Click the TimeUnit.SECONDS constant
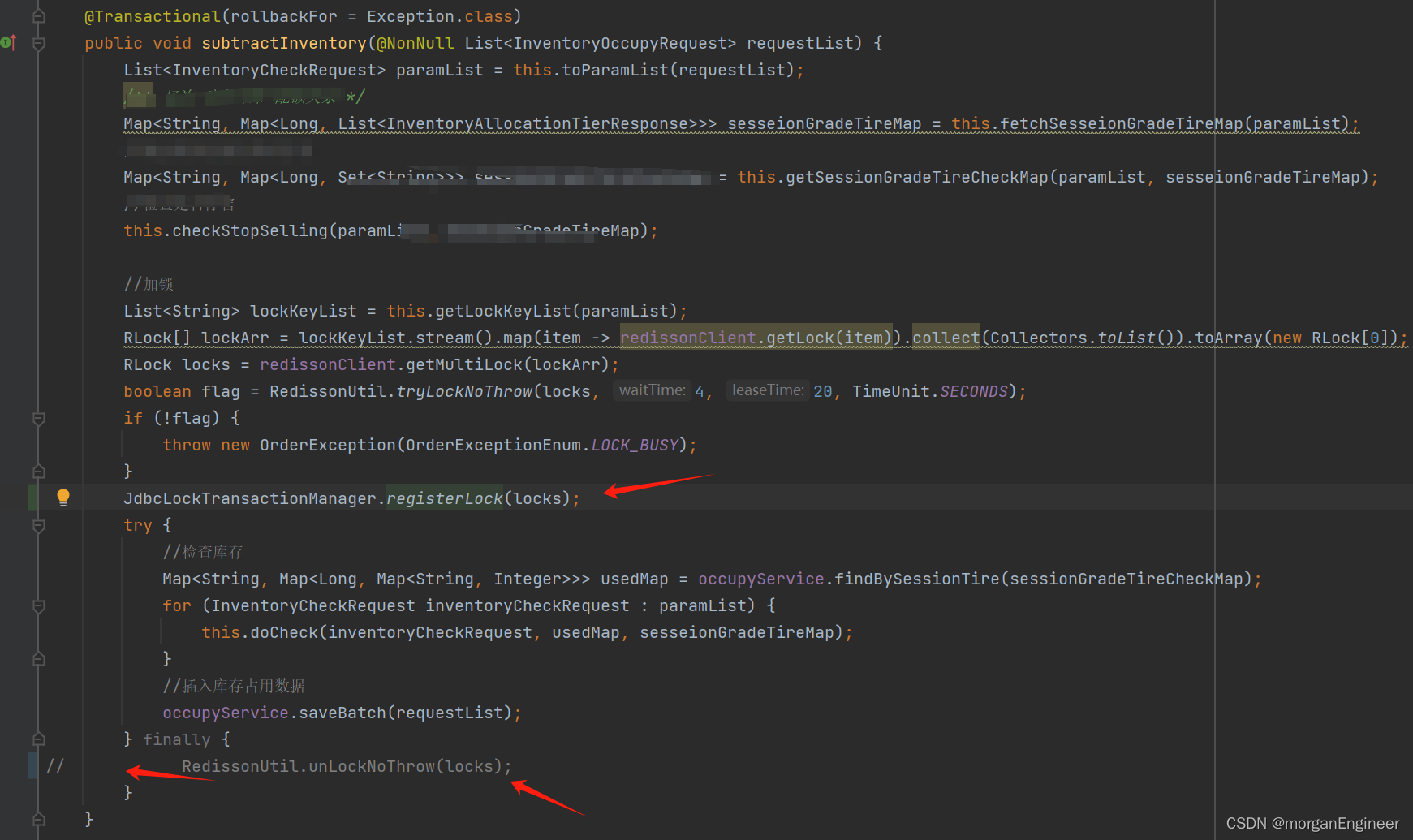The image size is (1413, 840). coord(930,391)
